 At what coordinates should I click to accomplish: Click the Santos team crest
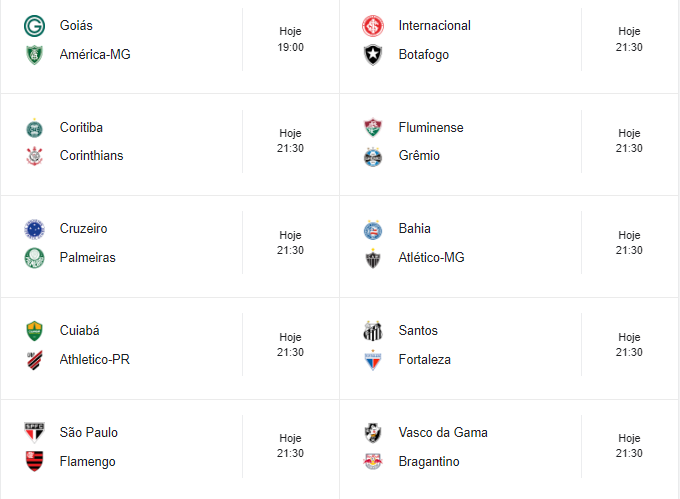(373, 331)
